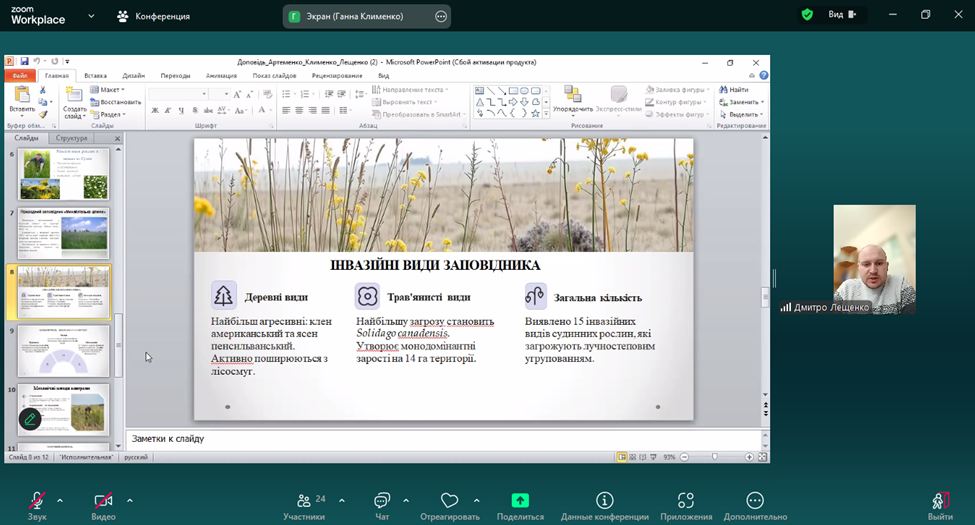Viewport: 975px width, 525px height.
Task: Select the rectangle shape in shapes gallery
Action: [513, 91]
